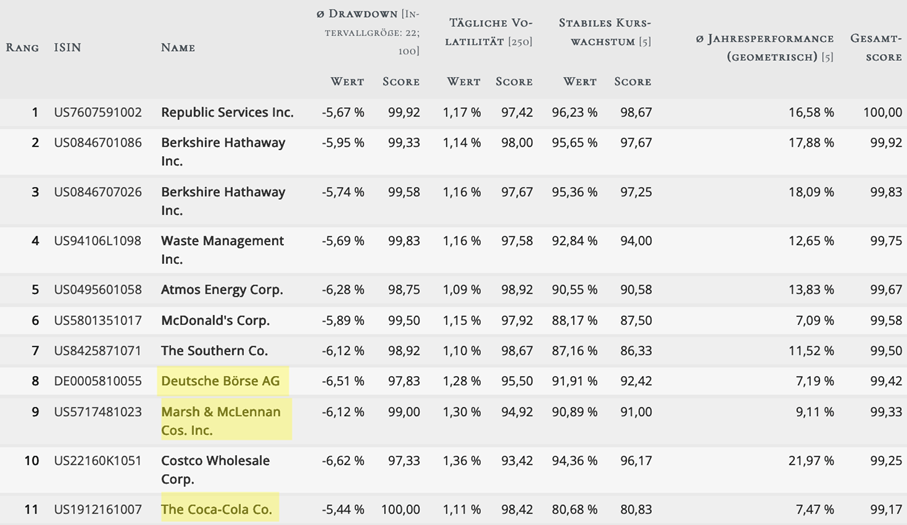
Task: Click the Gesamtscore column header
Action: tap(876, 47)
